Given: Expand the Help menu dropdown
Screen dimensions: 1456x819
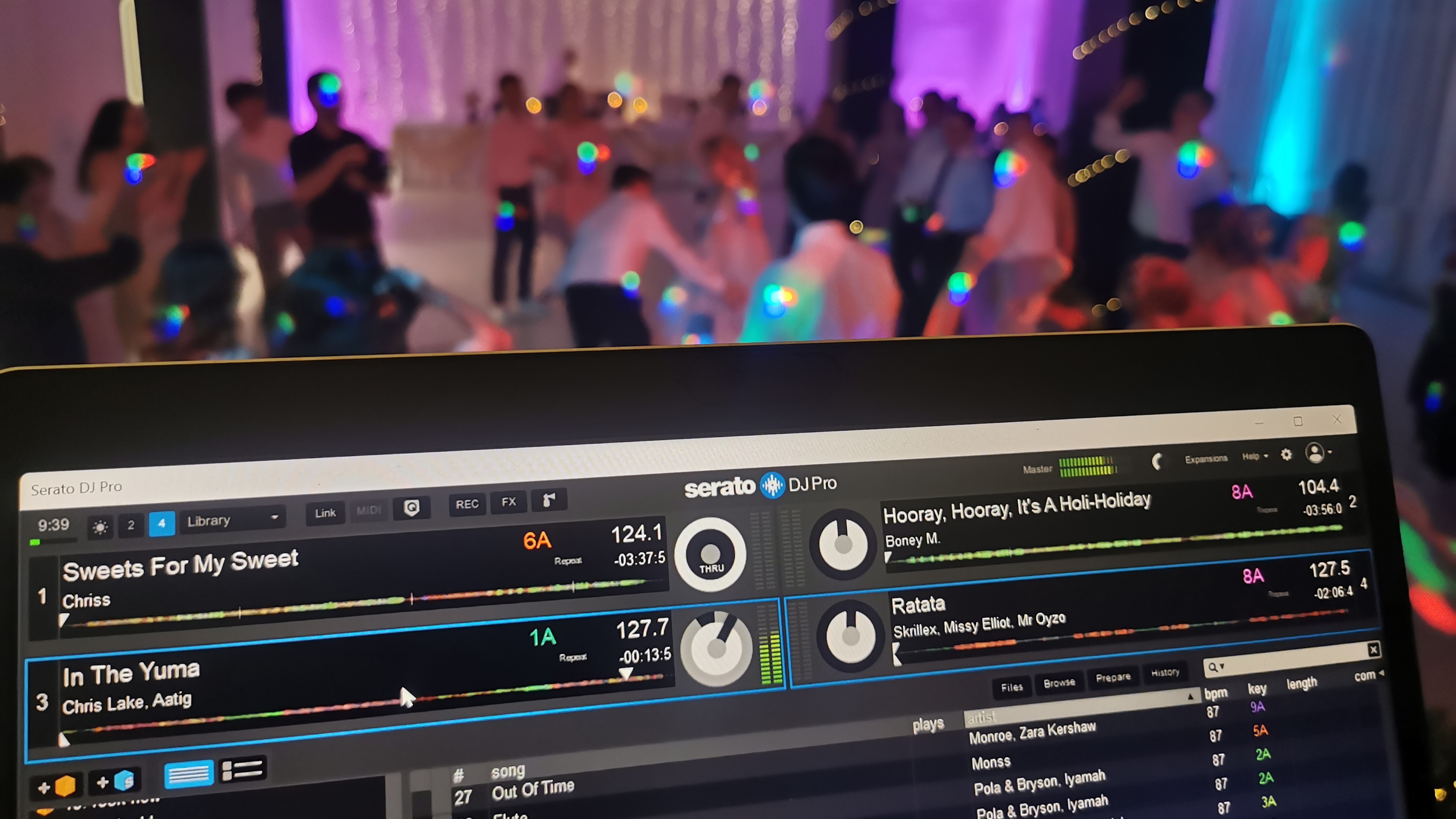Looking at the screenshot, I should (1255, 456).
